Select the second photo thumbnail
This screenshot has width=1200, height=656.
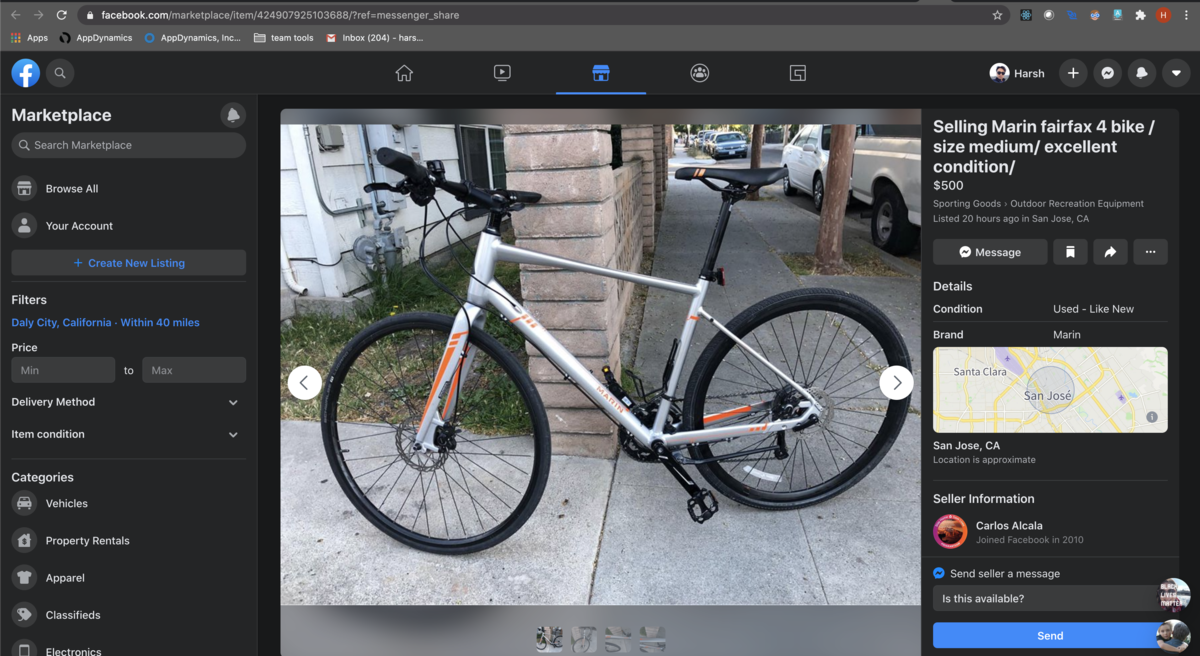583,639
